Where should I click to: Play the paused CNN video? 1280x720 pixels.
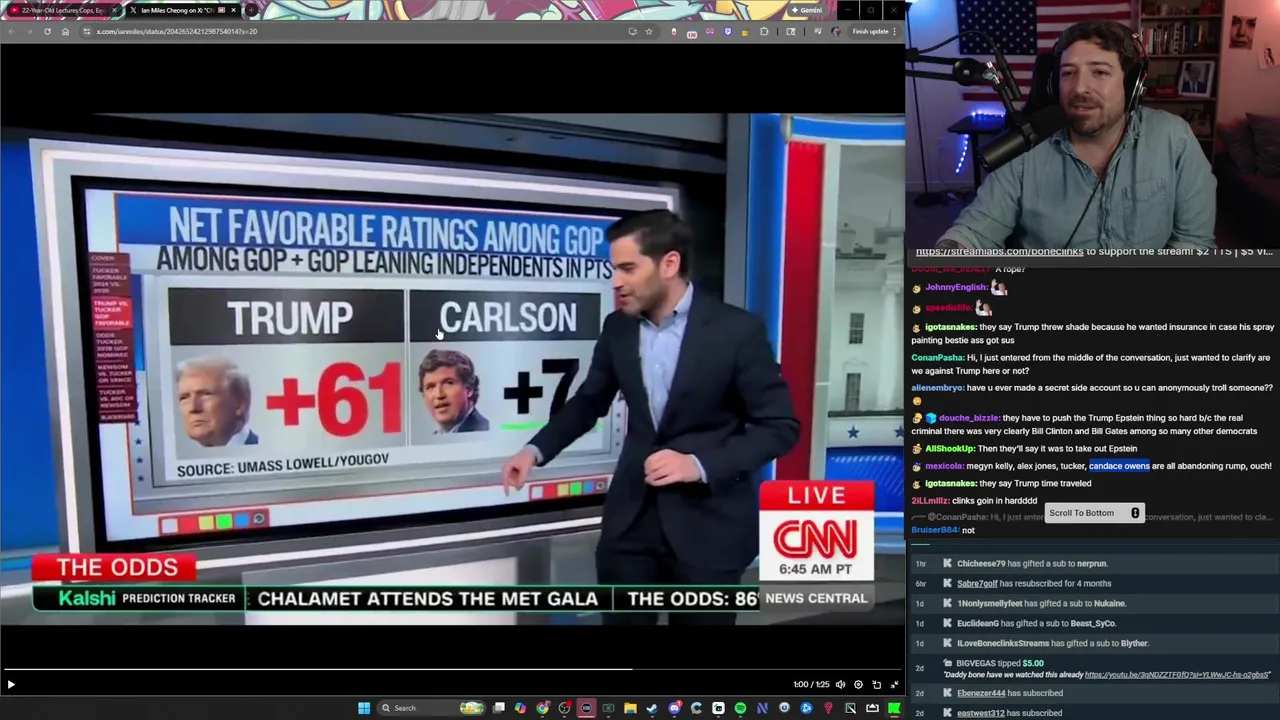pos(11,684)
